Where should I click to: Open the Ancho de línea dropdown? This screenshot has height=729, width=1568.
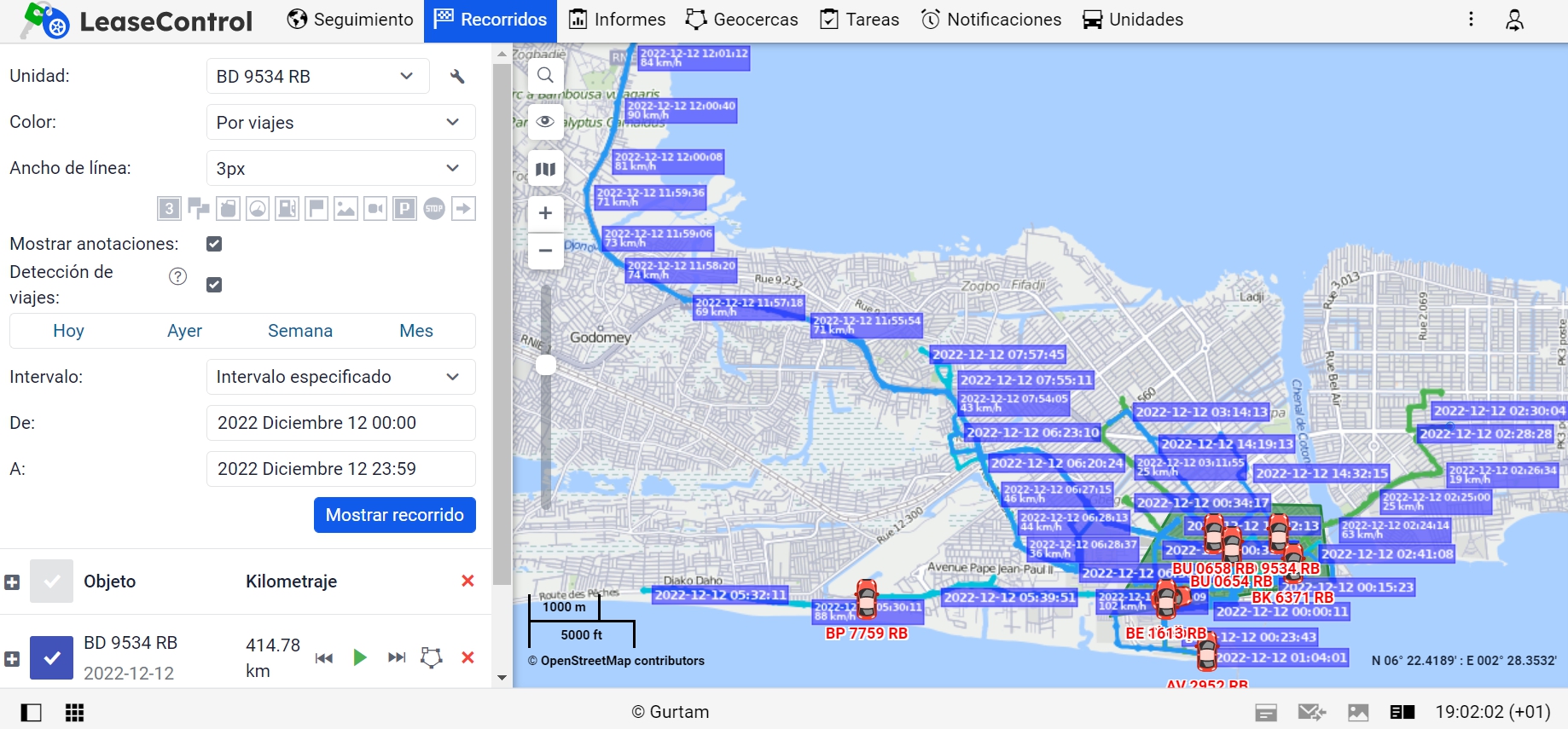[340, 168]
